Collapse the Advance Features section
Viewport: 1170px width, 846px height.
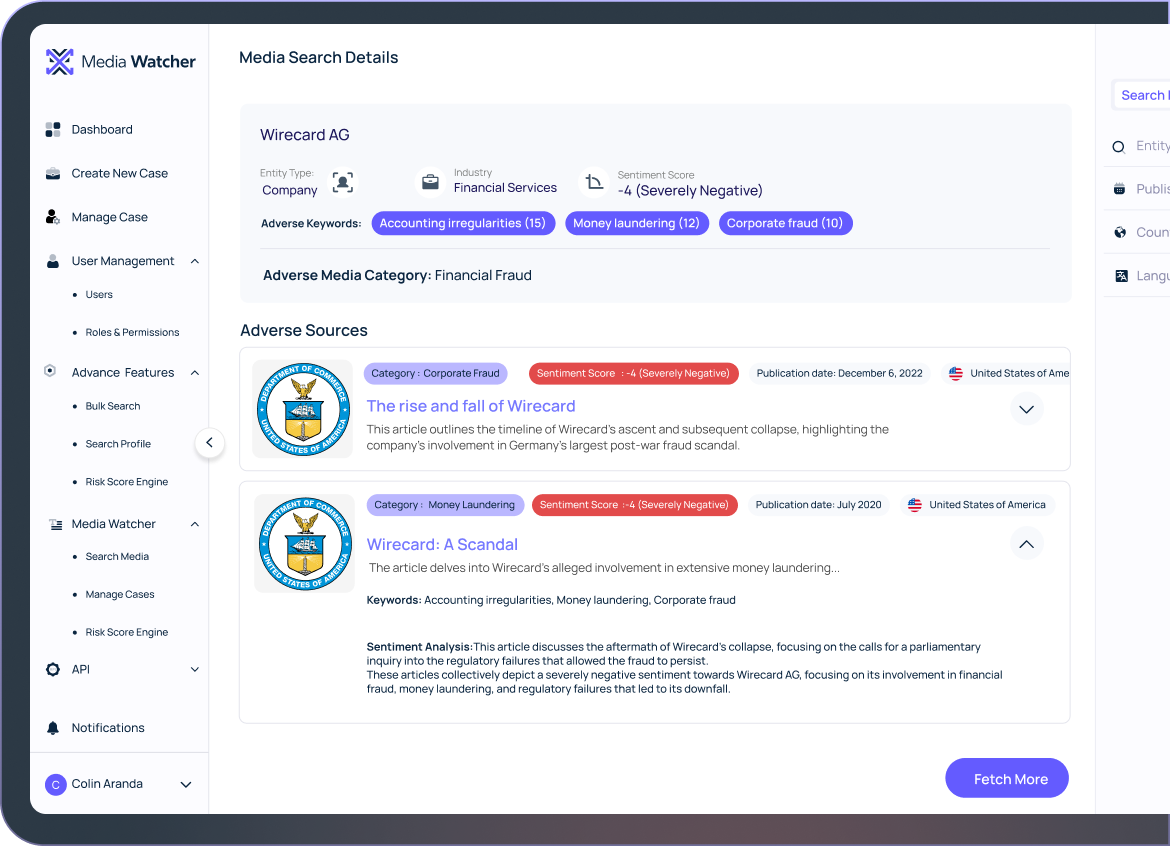[x=195, y=373]
